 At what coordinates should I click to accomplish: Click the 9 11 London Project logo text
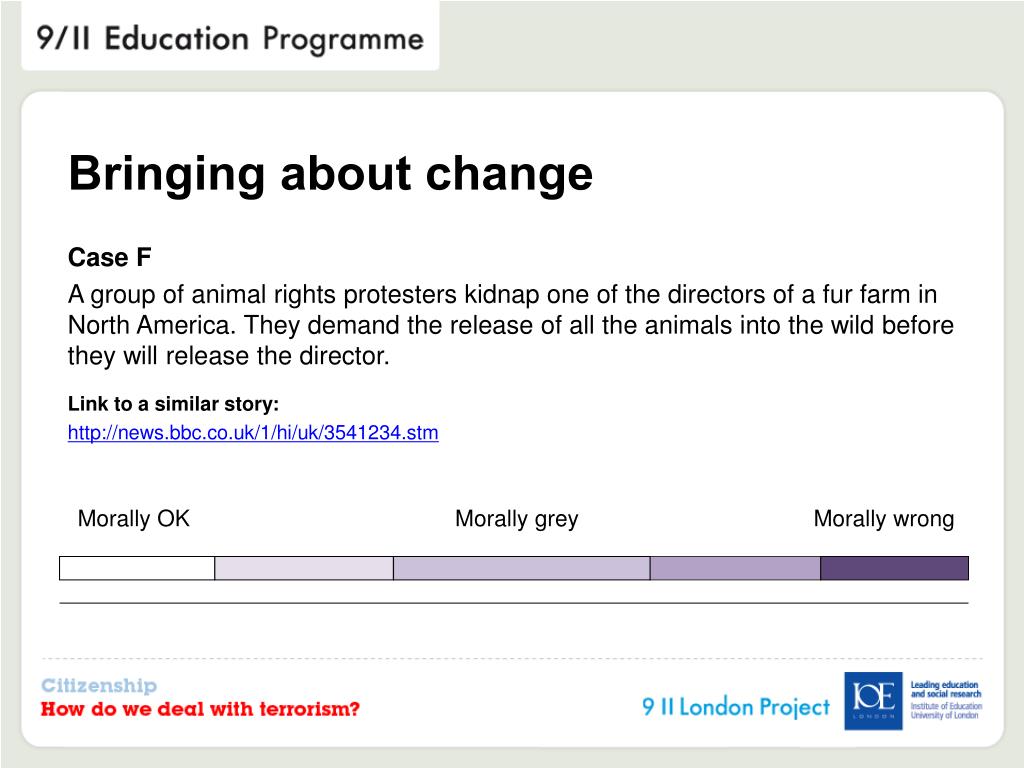(x=736, y=707)
